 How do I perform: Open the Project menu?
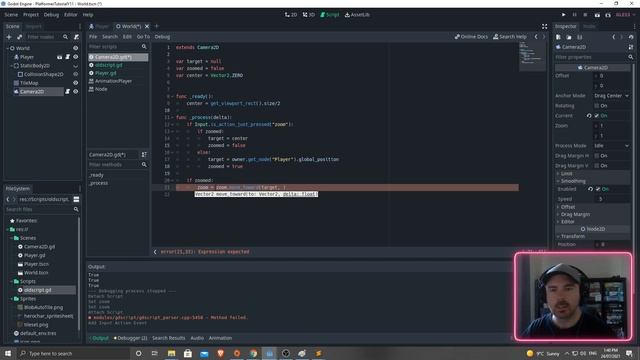[x=31, y=14]
